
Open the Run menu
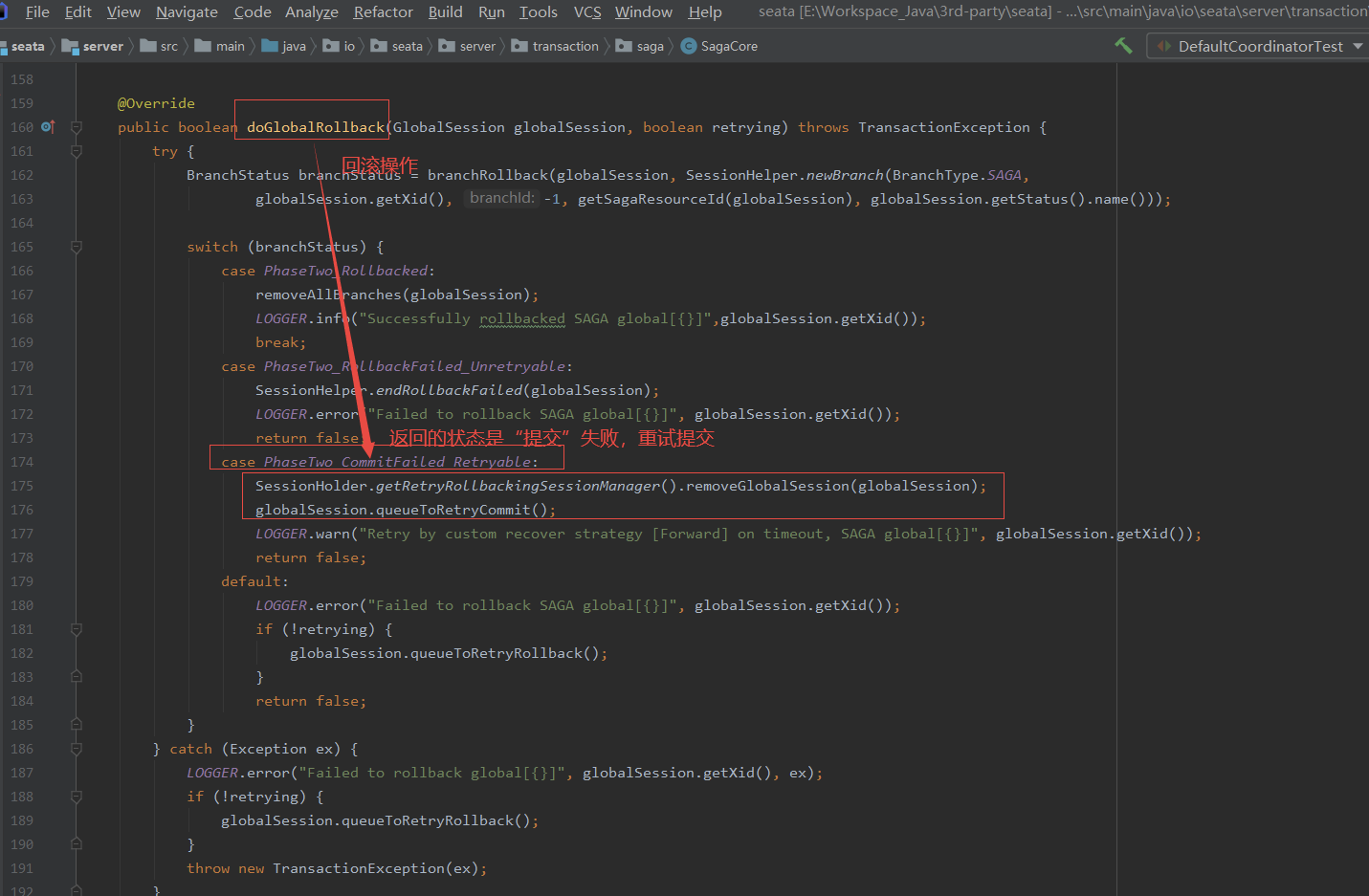click(492, 12)
